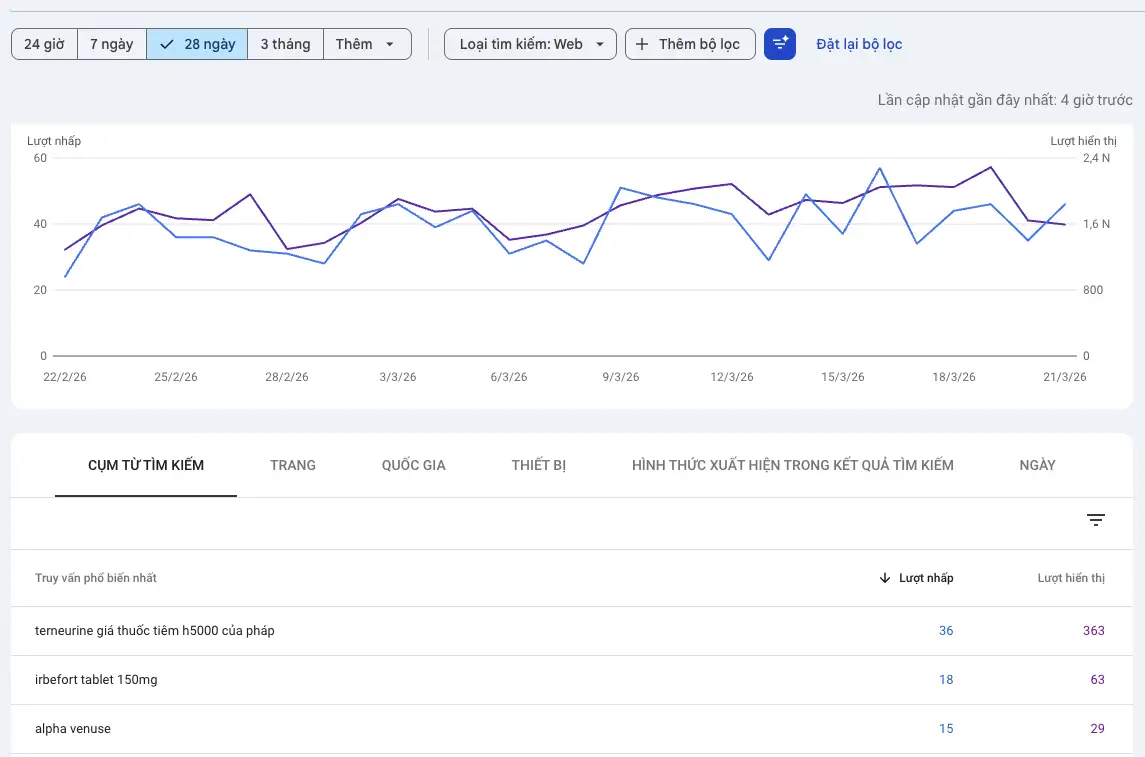Click the Đặt lại bộ lọc link

pos(859,44)
